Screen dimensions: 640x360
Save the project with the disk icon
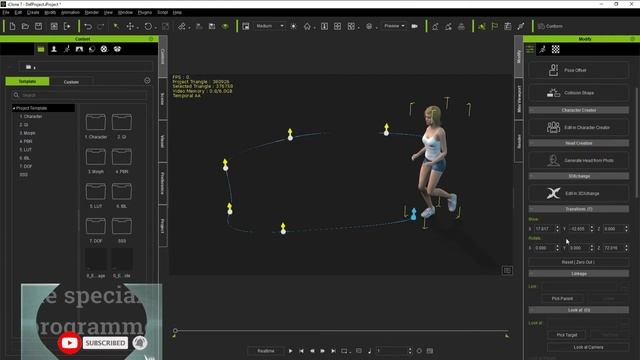pos(38,26)
